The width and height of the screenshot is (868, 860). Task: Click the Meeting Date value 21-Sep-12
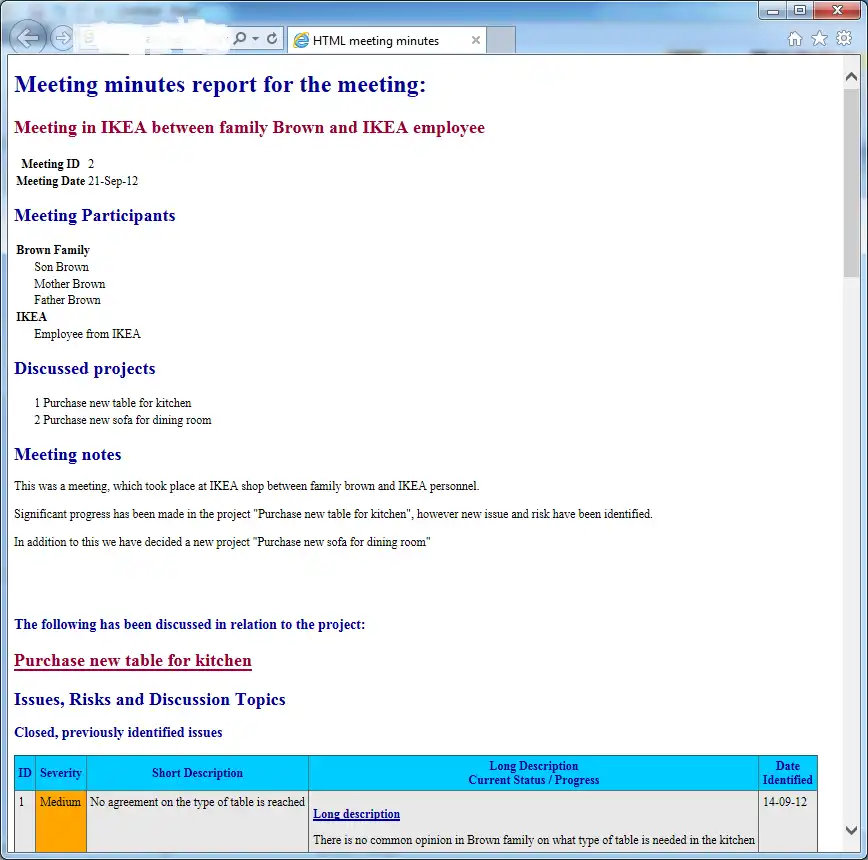point(113,181)
